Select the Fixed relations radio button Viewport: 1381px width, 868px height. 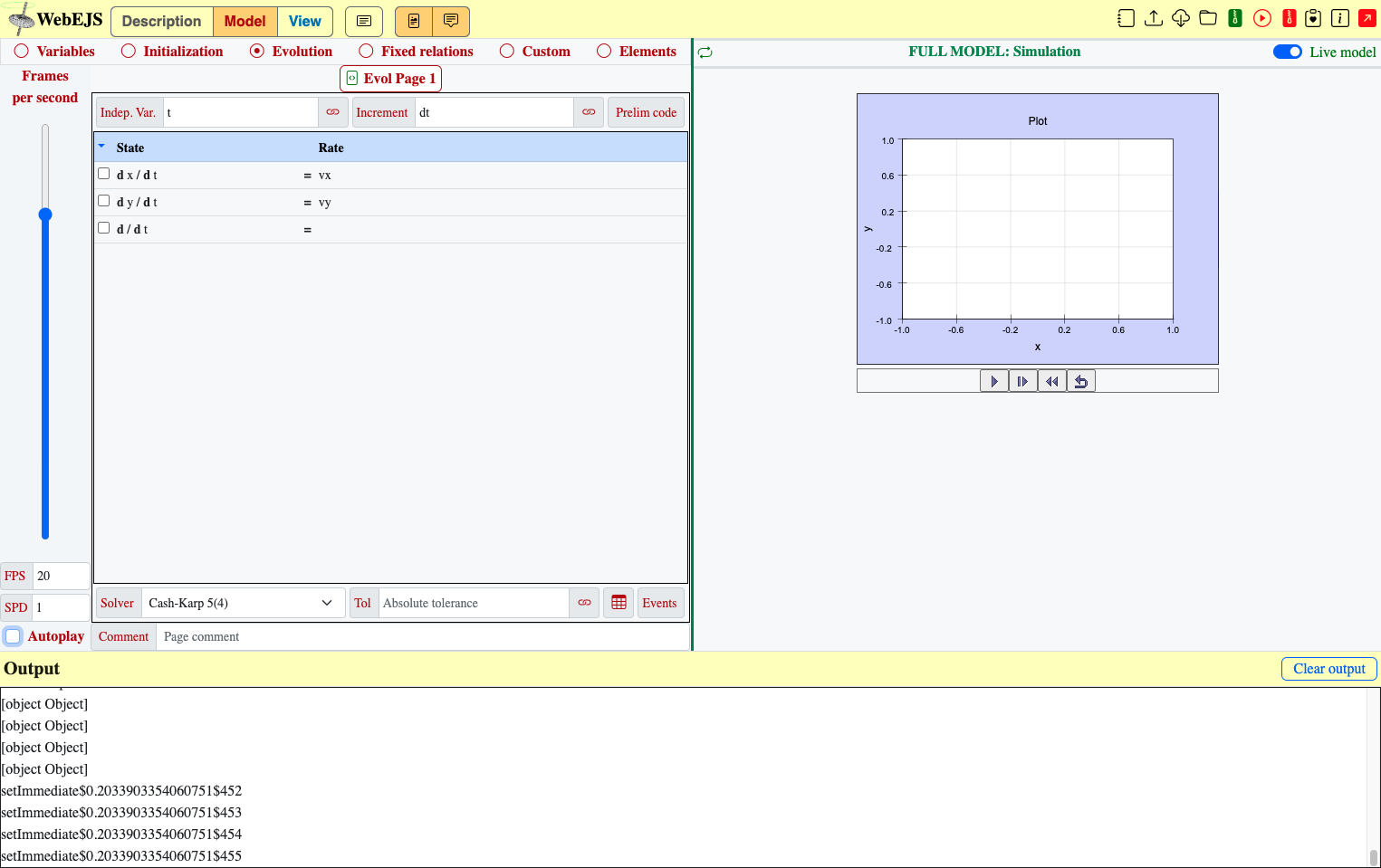(366, 52)
